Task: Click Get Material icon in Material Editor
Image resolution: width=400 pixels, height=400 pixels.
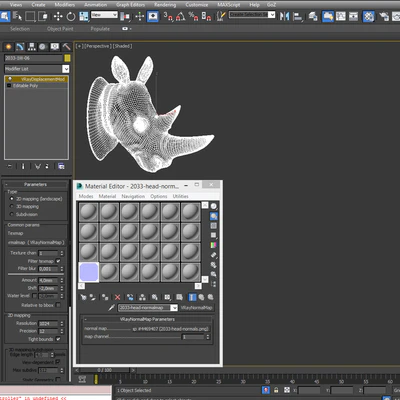Action: pyautogui.click(x=83, y=297)
